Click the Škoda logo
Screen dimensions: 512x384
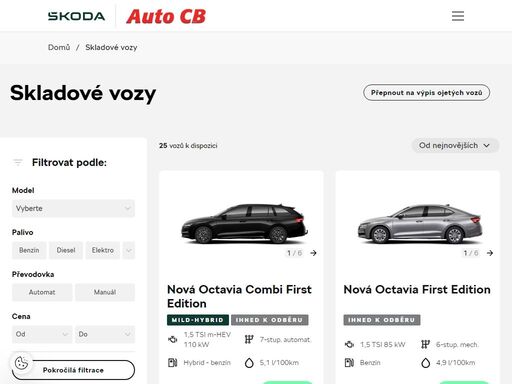coord(76,16)
